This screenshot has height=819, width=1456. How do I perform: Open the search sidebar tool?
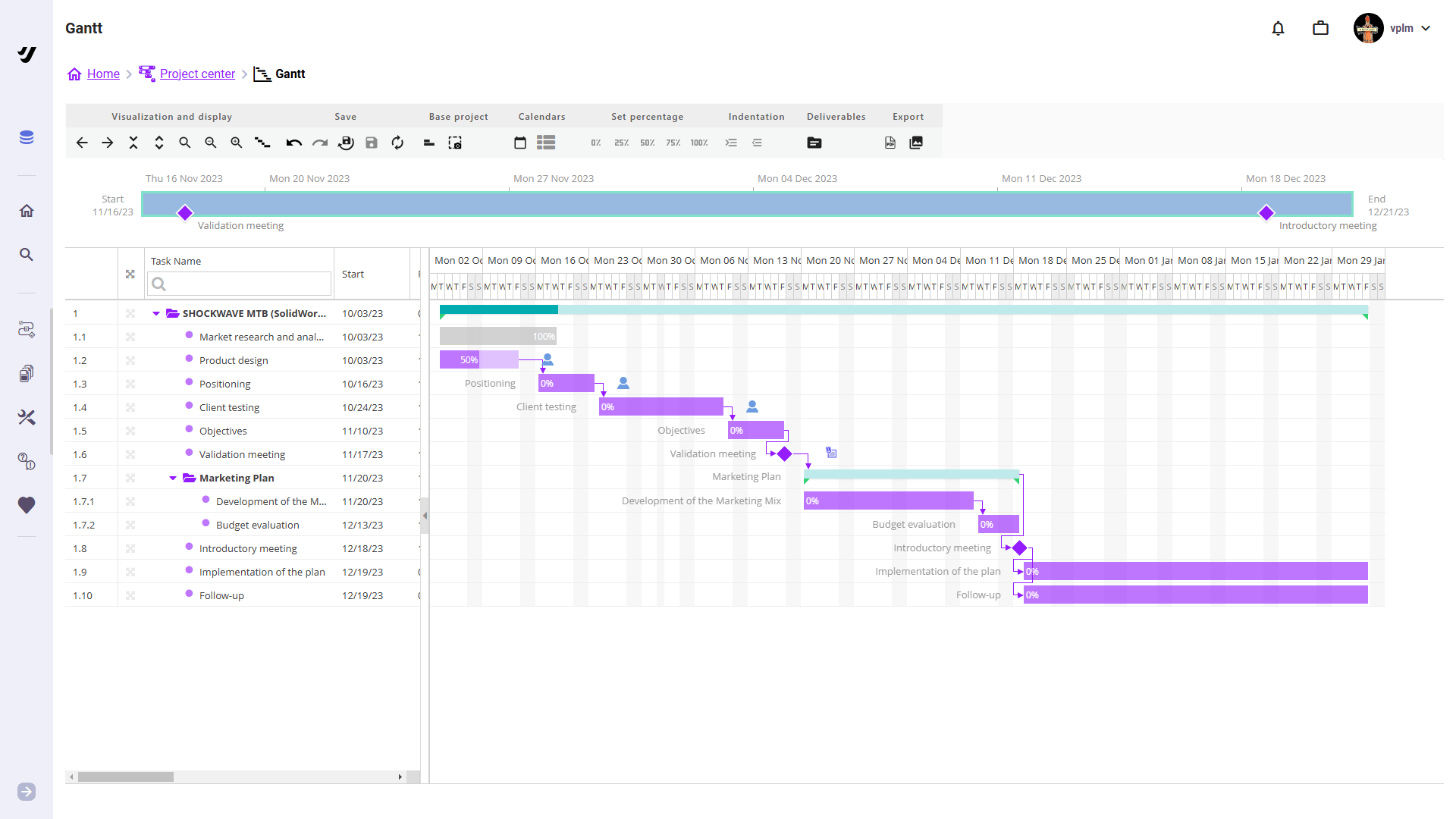[x=27, y=255]
